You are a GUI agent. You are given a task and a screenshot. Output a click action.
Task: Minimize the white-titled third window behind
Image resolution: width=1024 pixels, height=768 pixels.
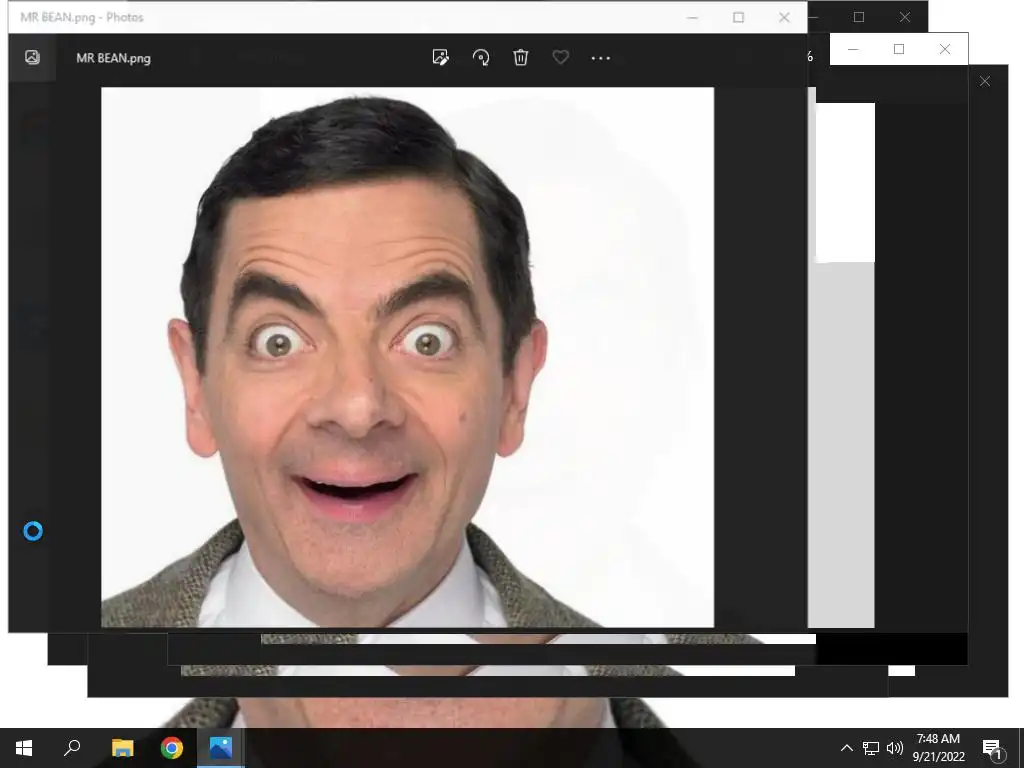[853, 49]
